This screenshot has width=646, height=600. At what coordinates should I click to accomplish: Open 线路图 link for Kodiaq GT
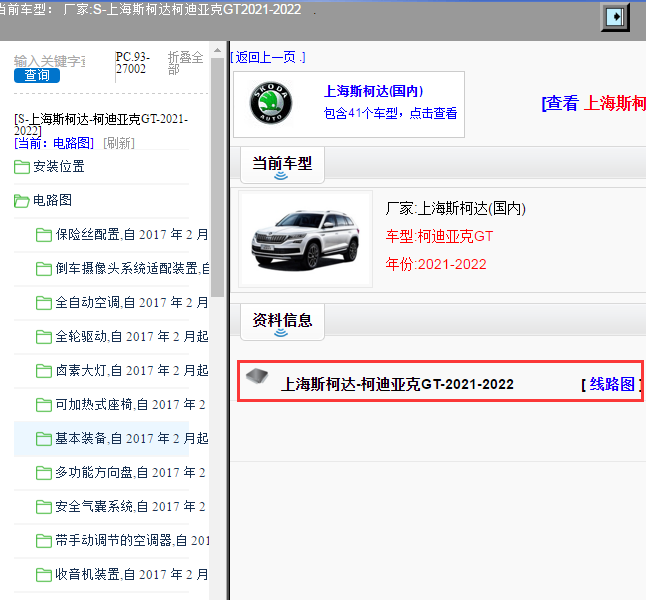pos(611,384)
